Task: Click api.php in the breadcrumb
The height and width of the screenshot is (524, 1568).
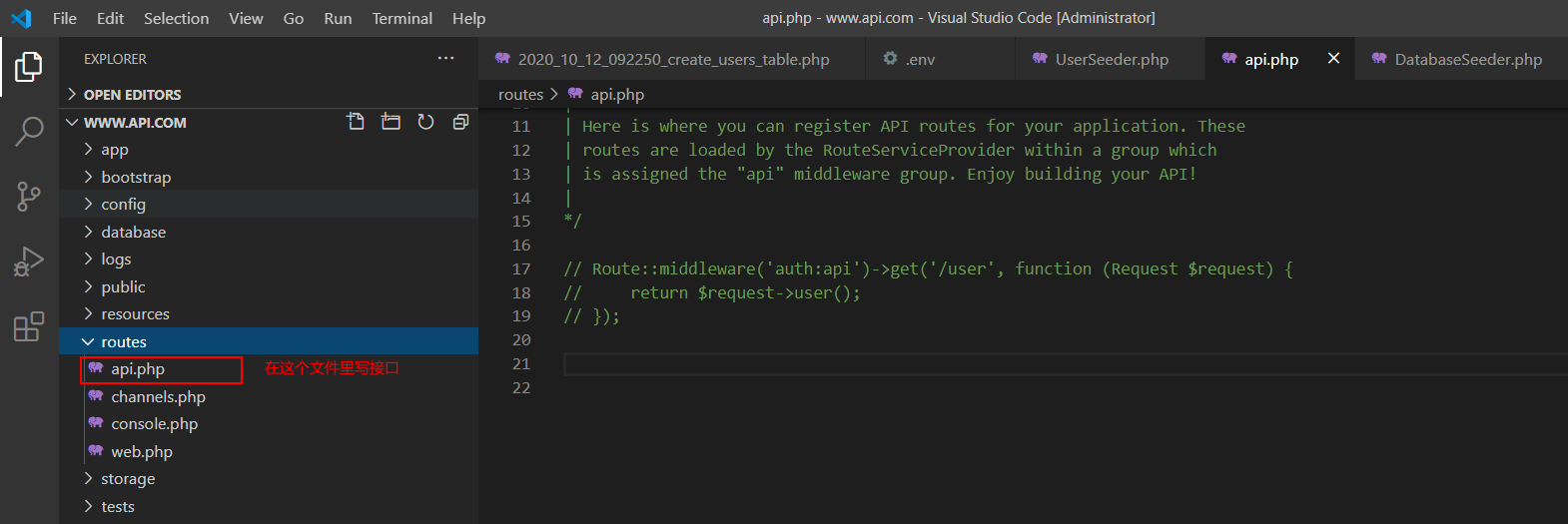Action: click(616, 94)
